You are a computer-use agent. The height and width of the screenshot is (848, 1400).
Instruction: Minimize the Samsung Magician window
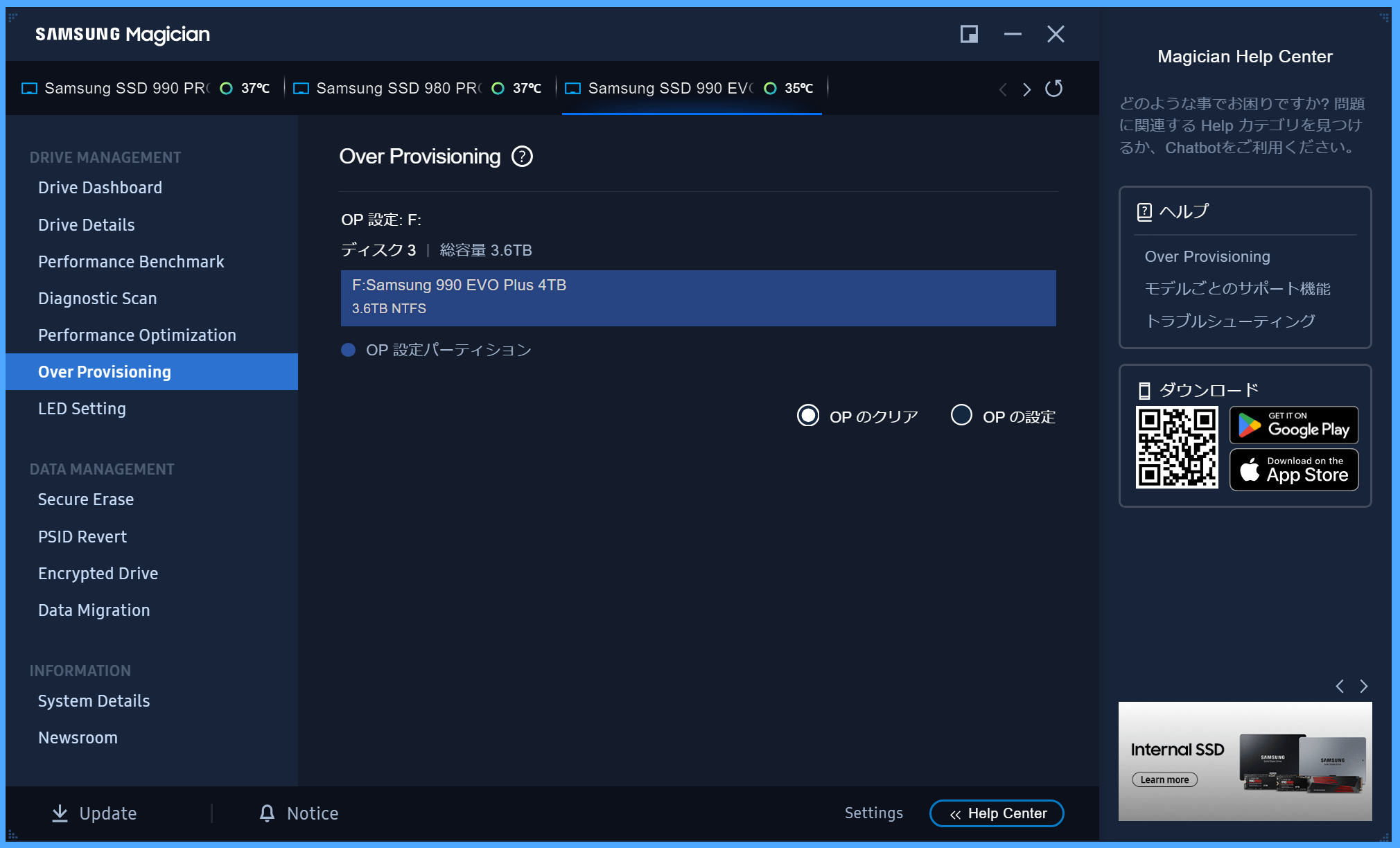tap(1013, 34)
